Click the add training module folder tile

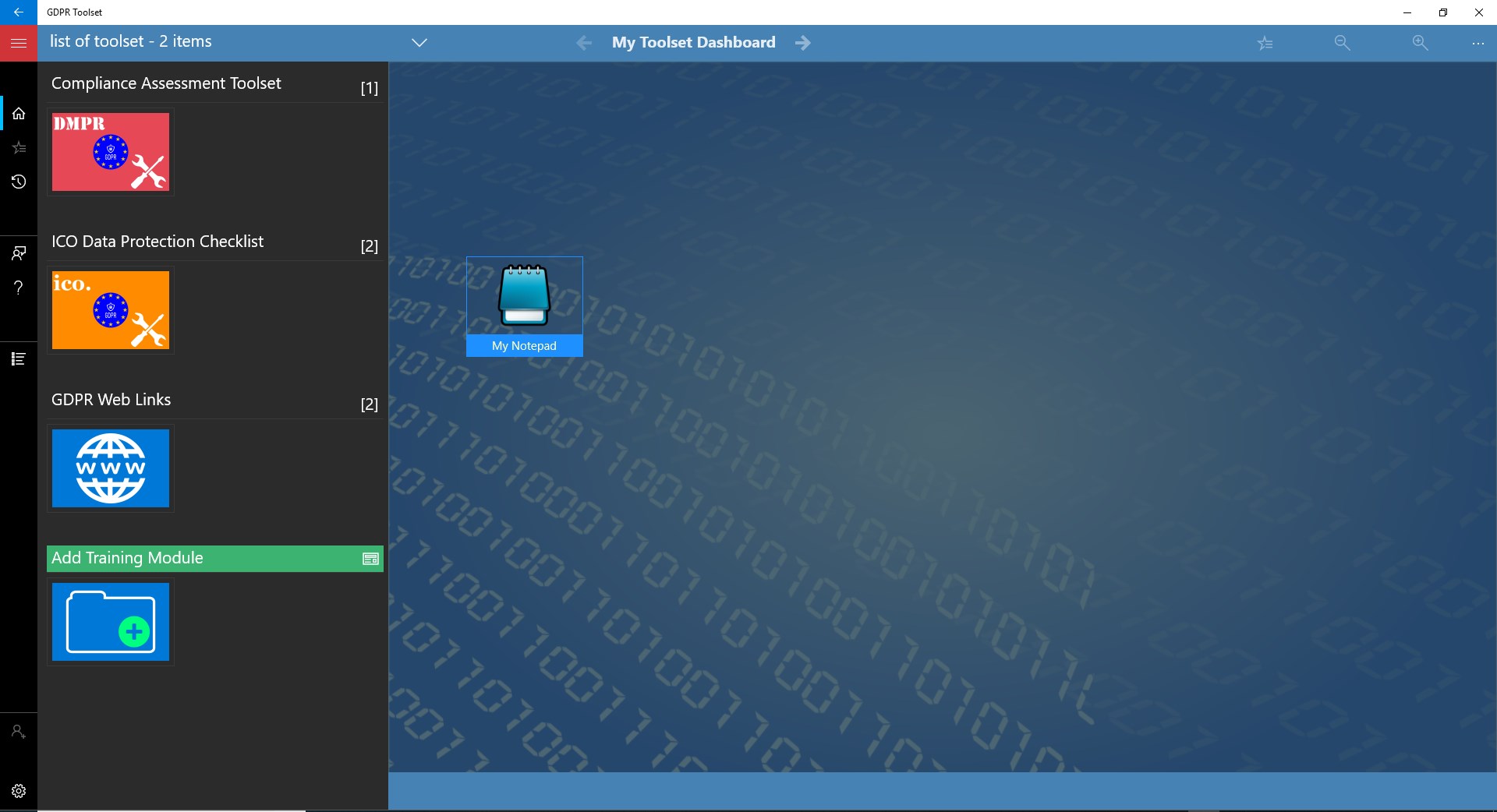point(111,622)
